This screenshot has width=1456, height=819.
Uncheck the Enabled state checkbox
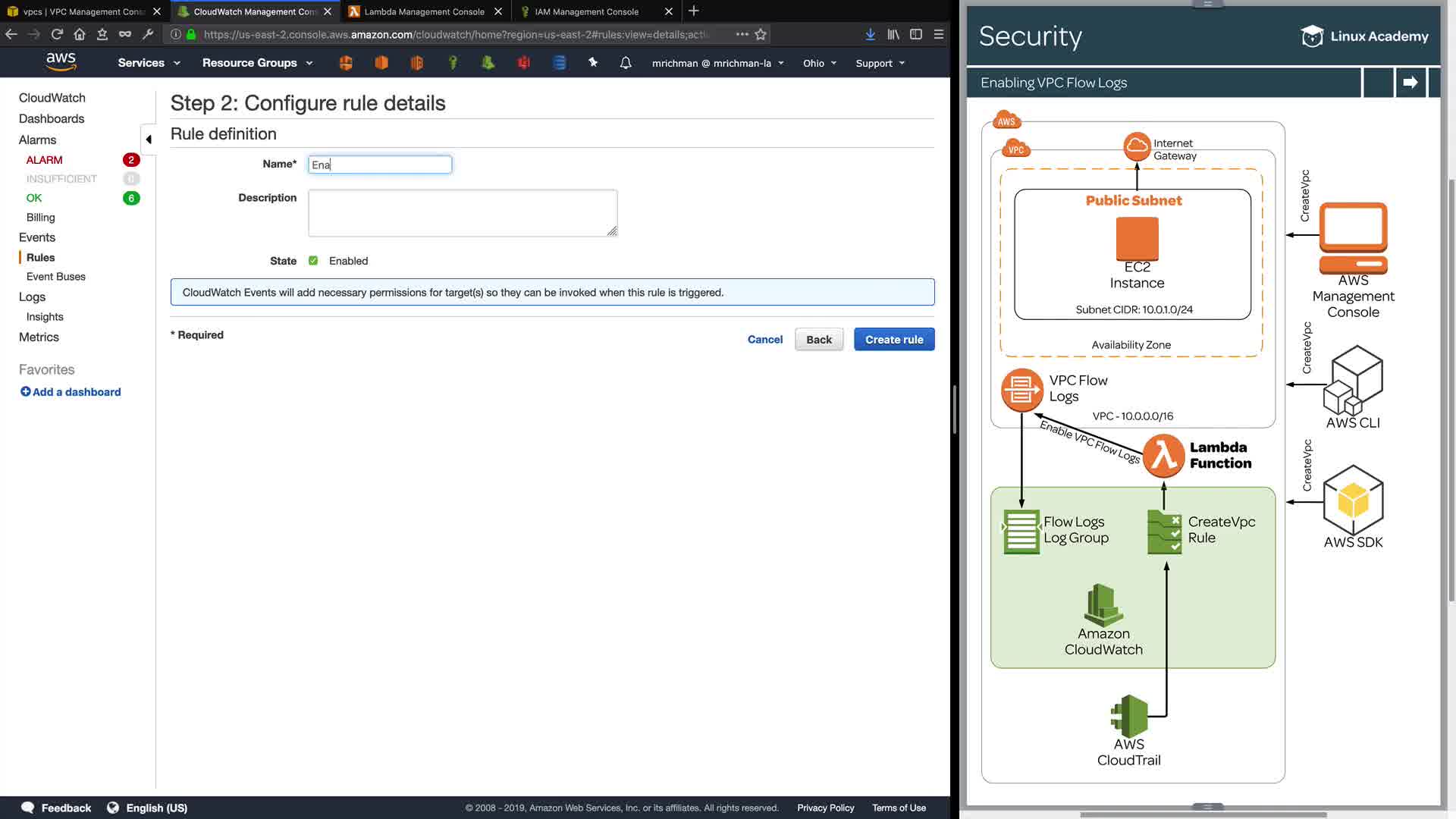(x=313, y=261)
